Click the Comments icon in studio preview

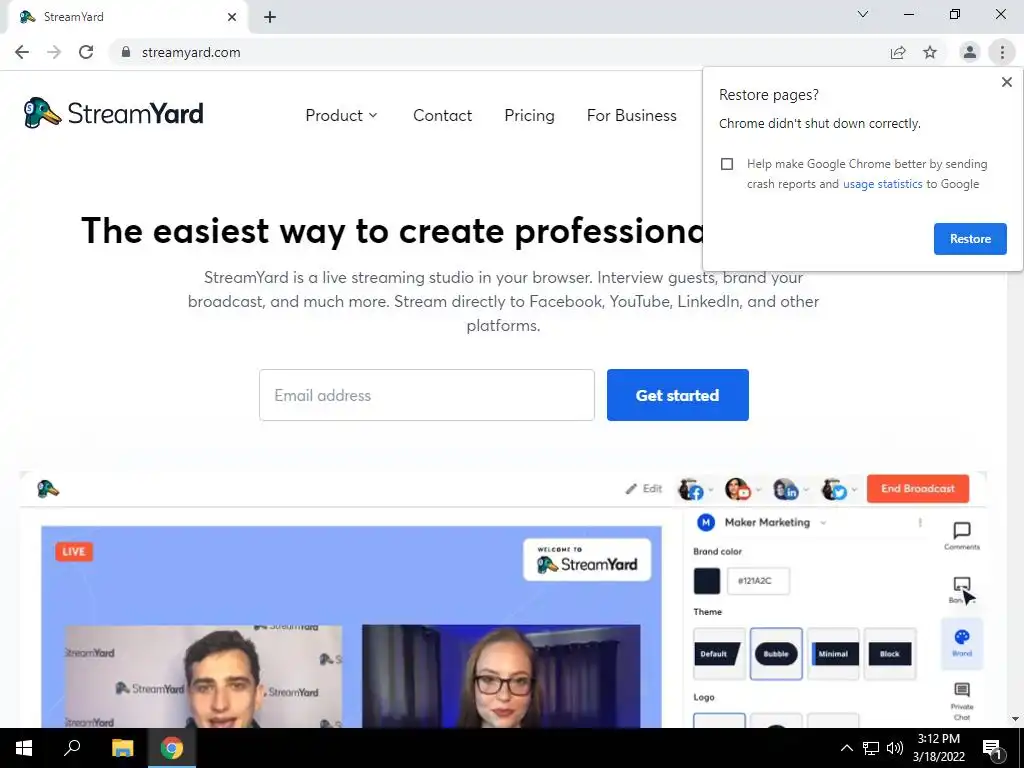[962, 536]
